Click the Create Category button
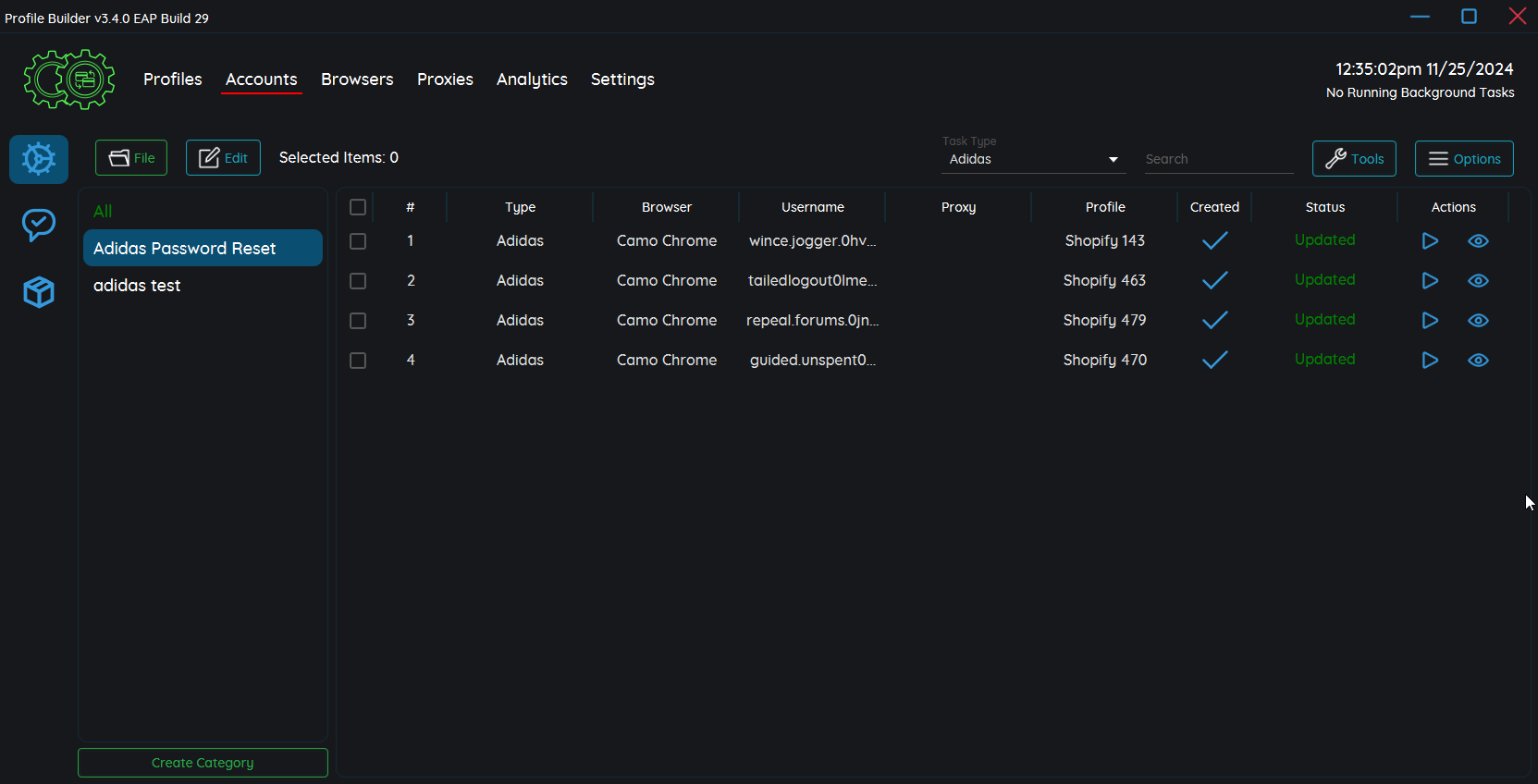Viewport: 1538px width, 784px height. click(203, 763)
